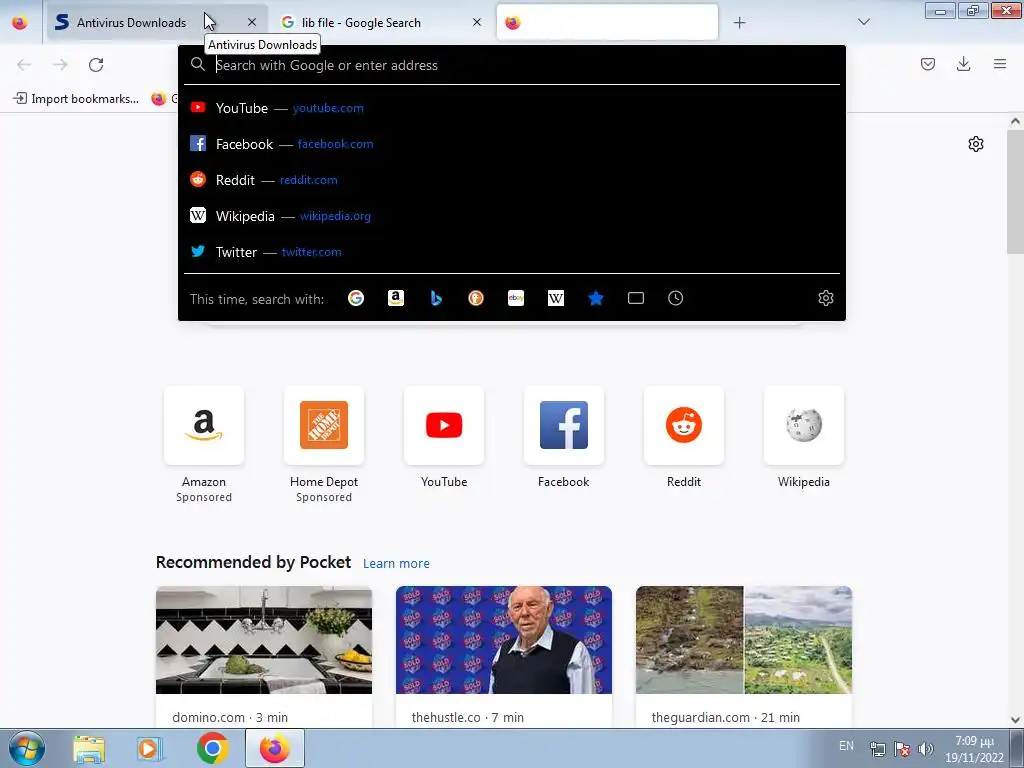
Task: Choose Facebook suggestion in address dropdown
Action: (x=512, y=144)
